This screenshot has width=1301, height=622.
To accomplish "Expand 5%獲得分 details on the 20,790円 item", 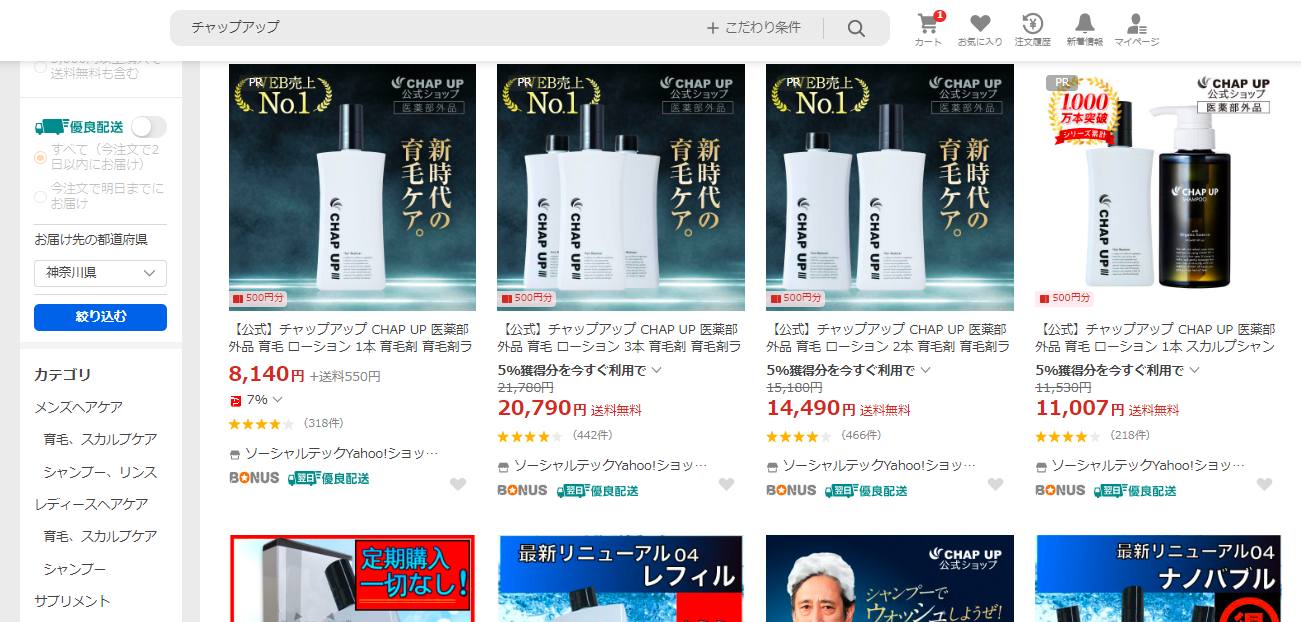I will (x=657, y=370).
